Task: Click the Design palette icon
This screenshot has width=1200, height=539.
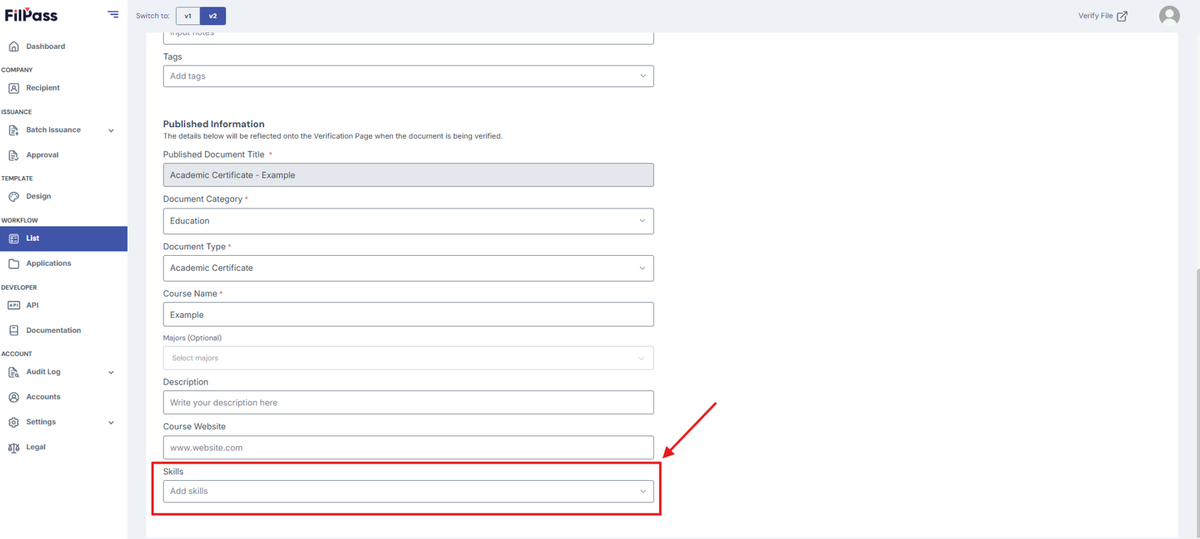Action: 13,196
